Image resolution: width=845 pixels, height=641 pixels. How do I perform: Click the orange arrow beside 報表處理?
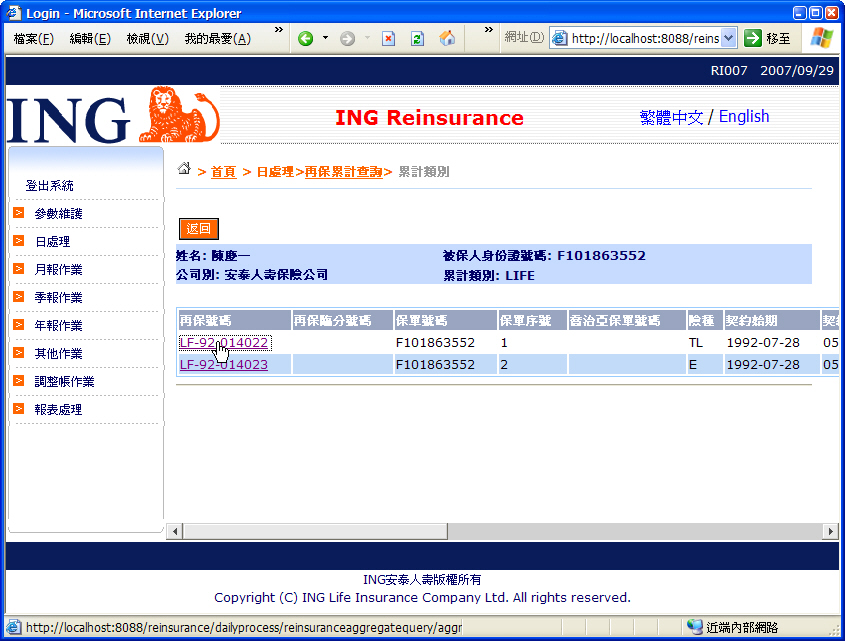(19, 409)
